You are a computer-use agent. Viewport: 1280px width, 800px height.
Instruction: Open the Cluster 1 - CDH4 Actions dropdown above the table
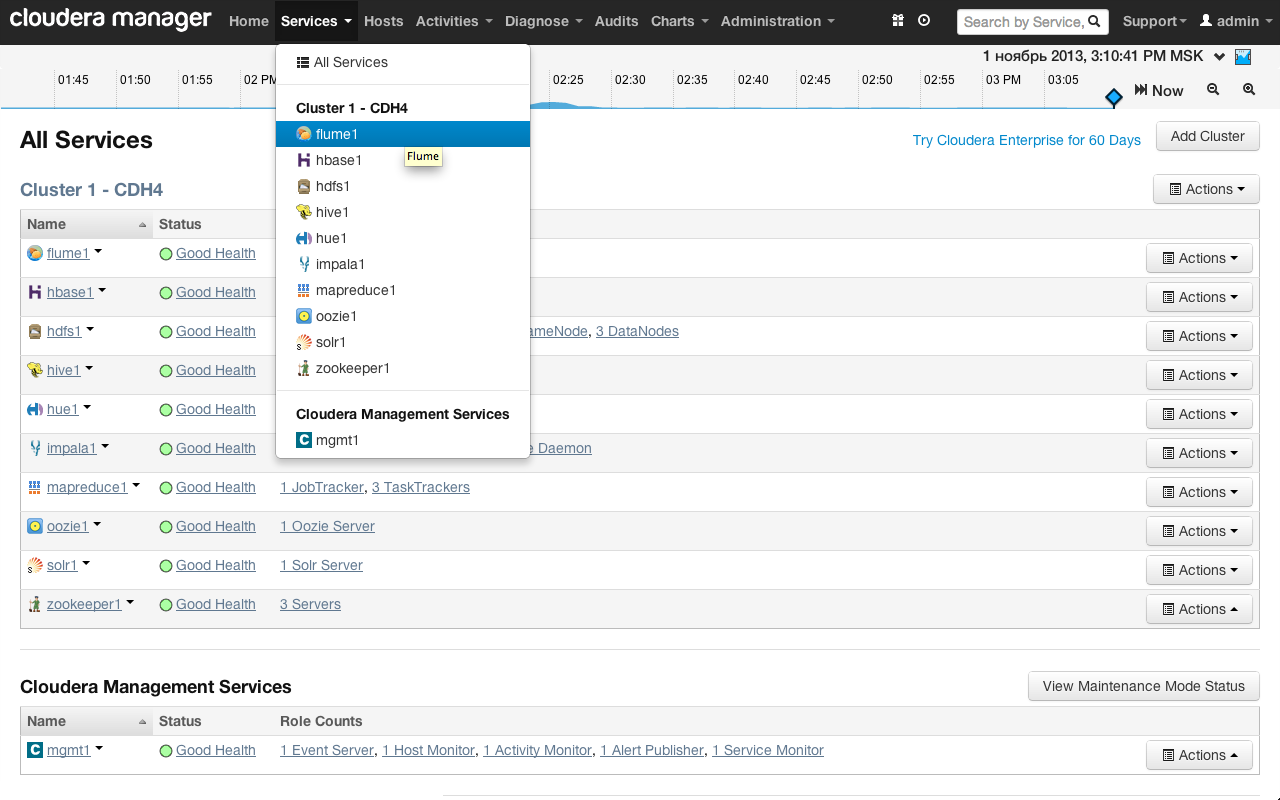[1206, 189]
